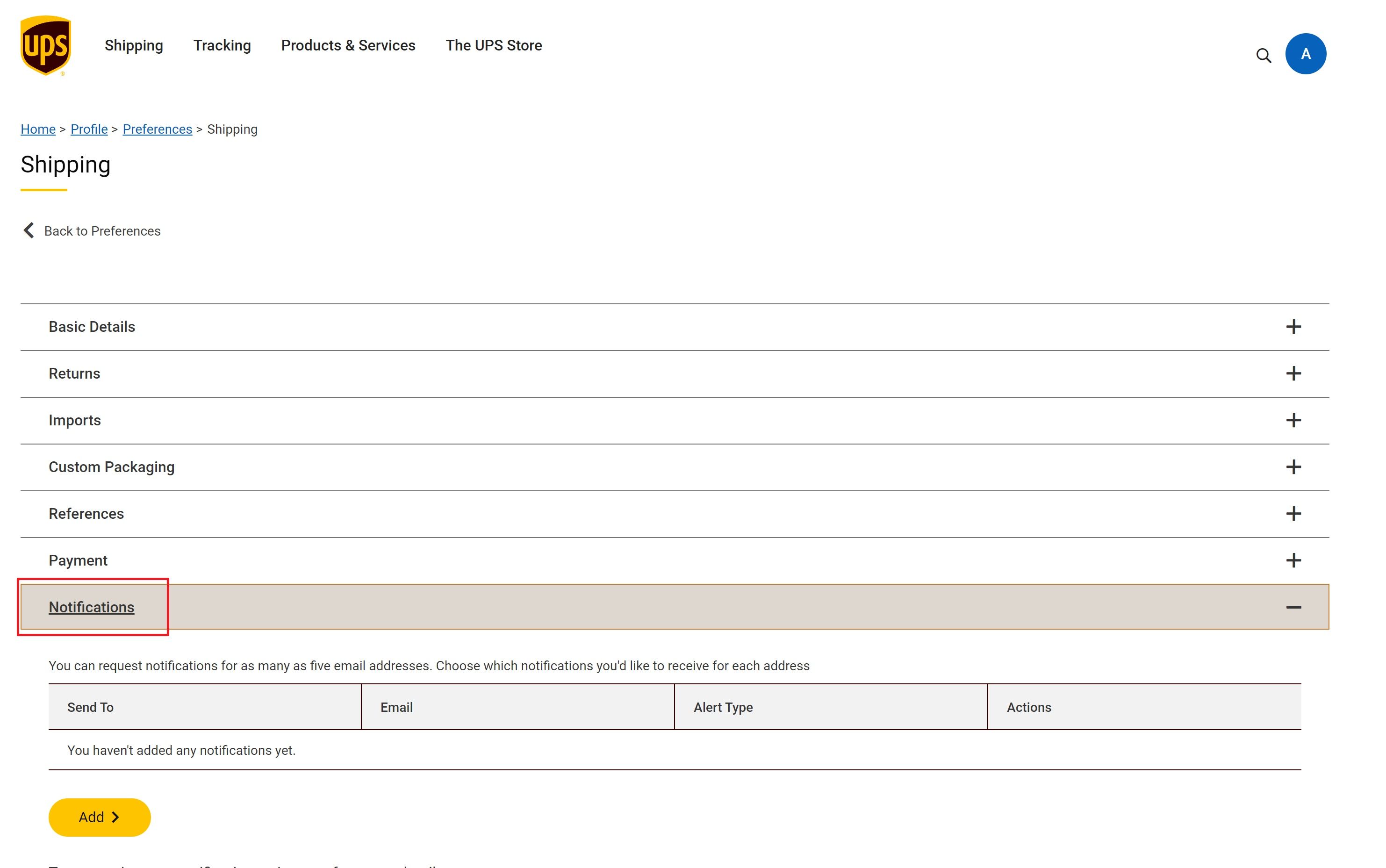Expand the References section
The image size is (1386, 868).
coord(675,514)
